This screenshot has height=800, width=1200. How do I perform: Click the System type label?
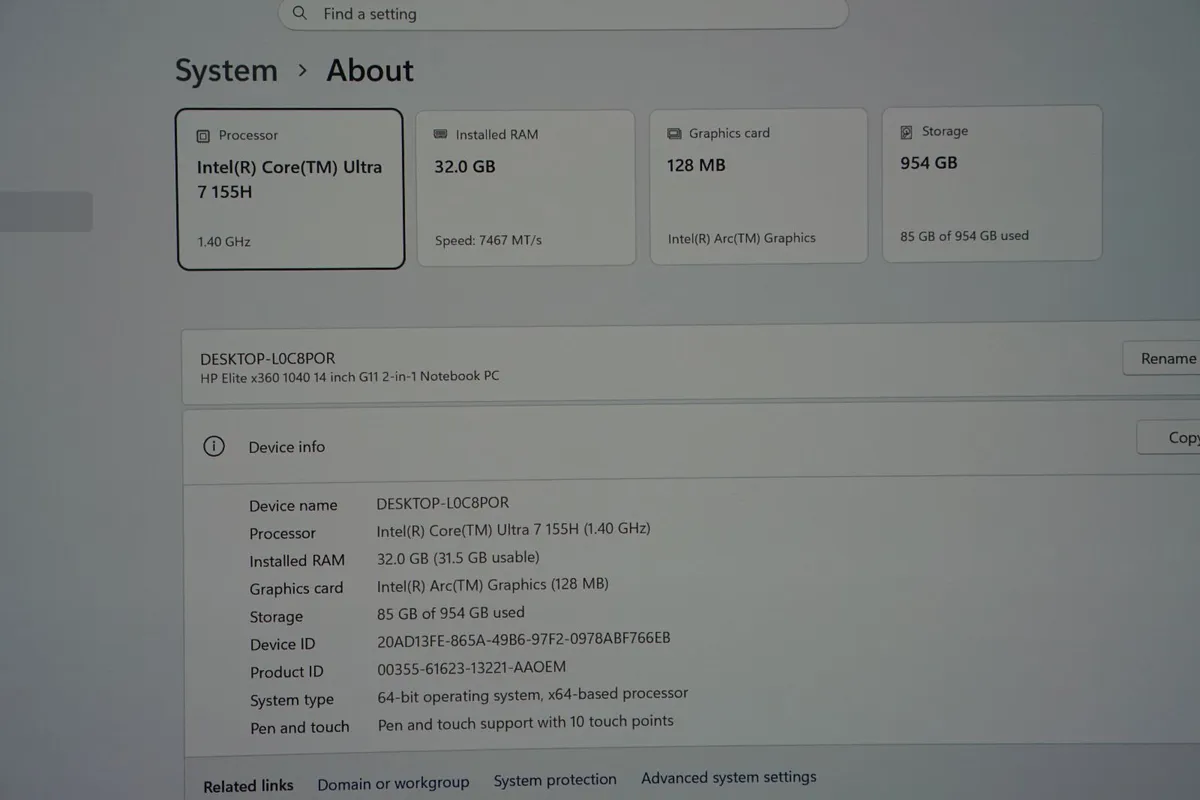(292, 700)
